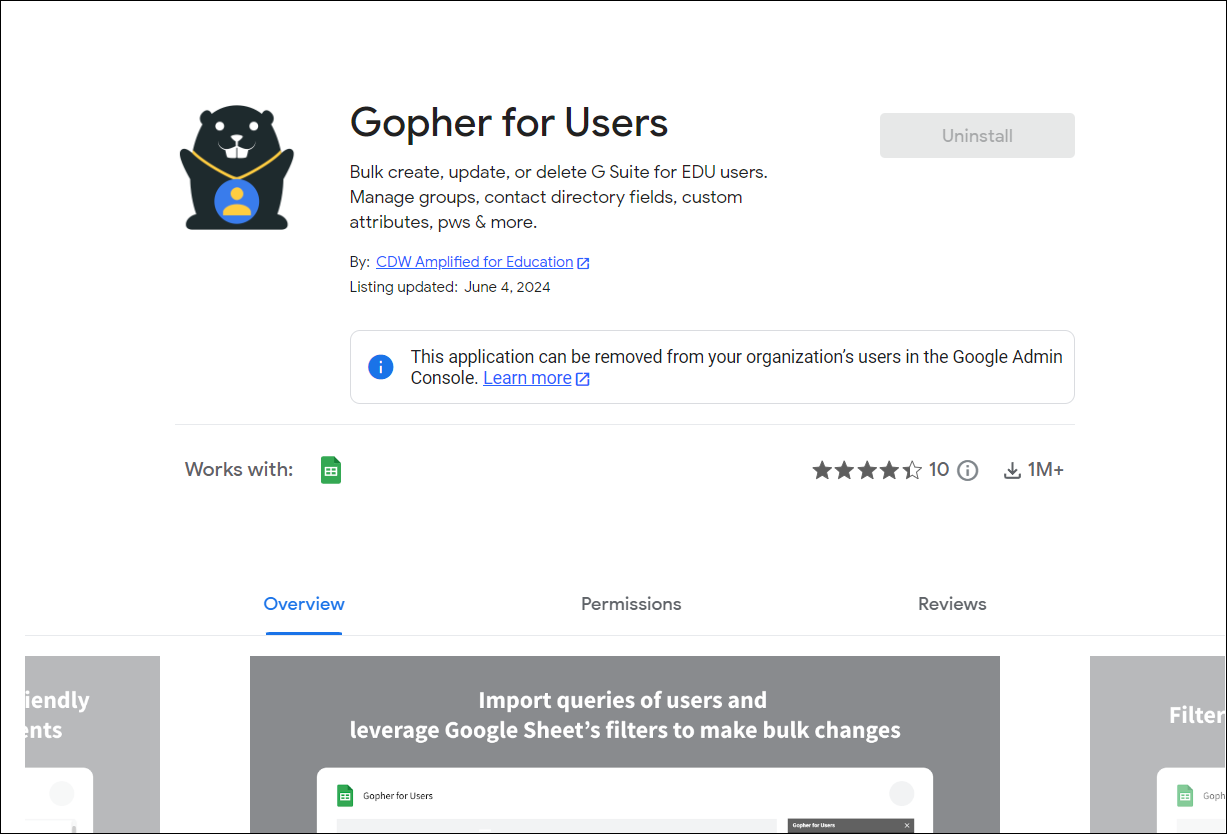Click the Uninstall button
This screenshot has height=834, width=1227.
point(977,136)
